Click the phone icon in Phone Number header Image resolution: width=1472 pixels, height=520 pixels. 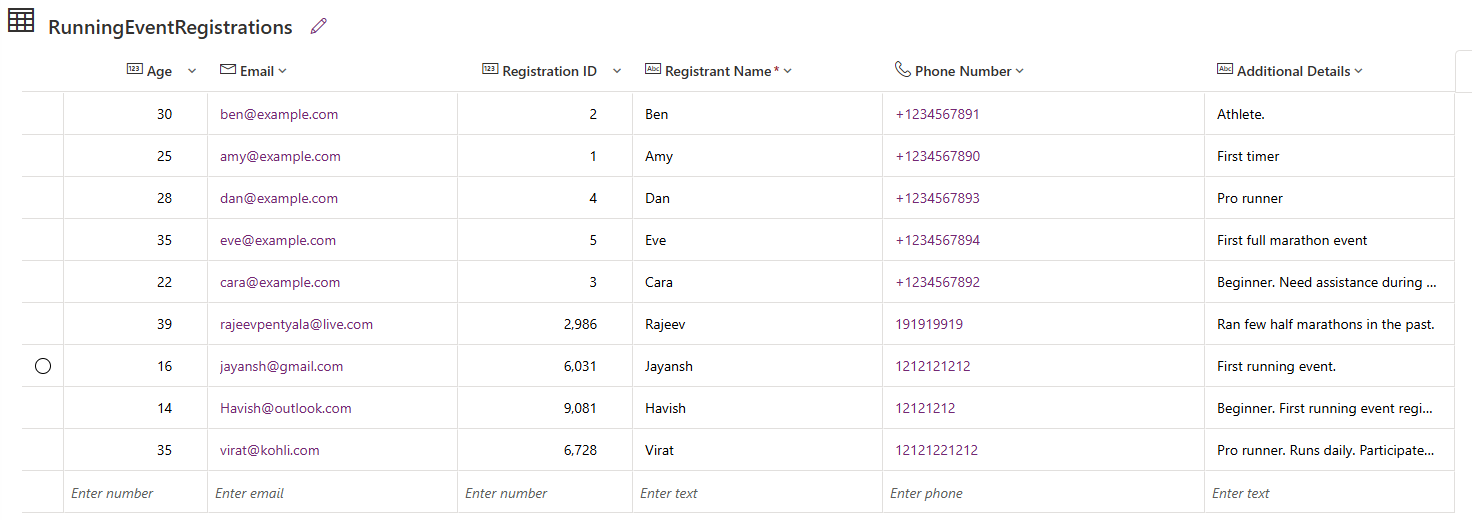pyautogui.click(x=902, y=70)
